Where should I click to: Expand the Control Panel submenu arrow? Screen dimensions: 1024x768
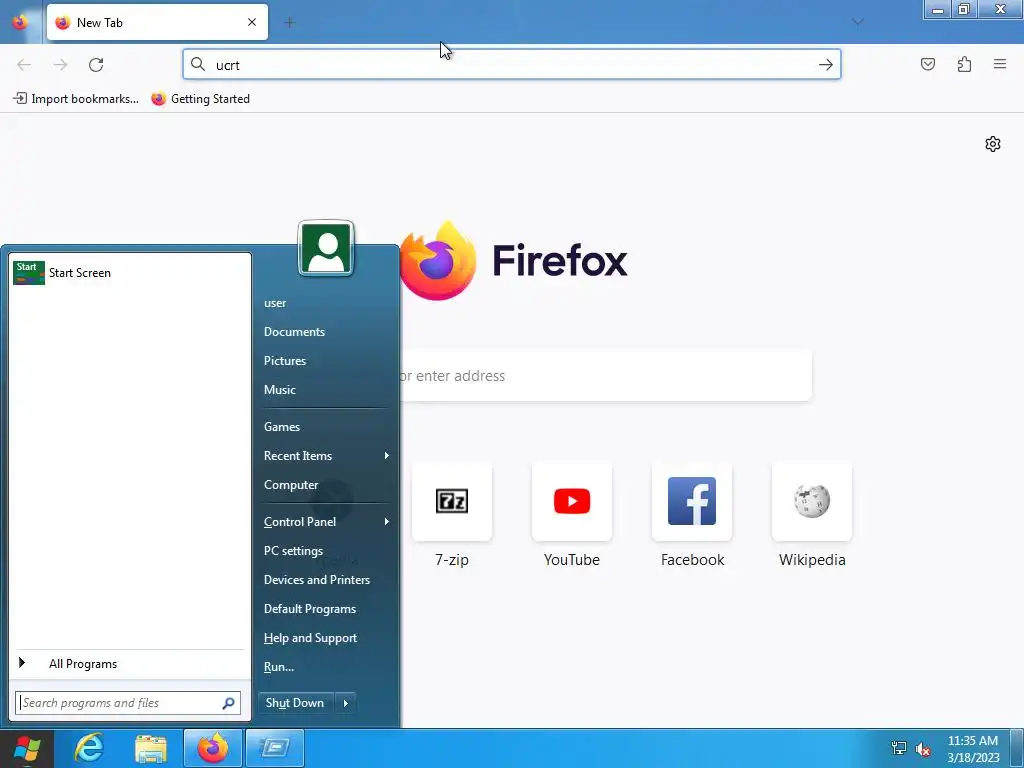pyautogui.click(x=387, y=522)
